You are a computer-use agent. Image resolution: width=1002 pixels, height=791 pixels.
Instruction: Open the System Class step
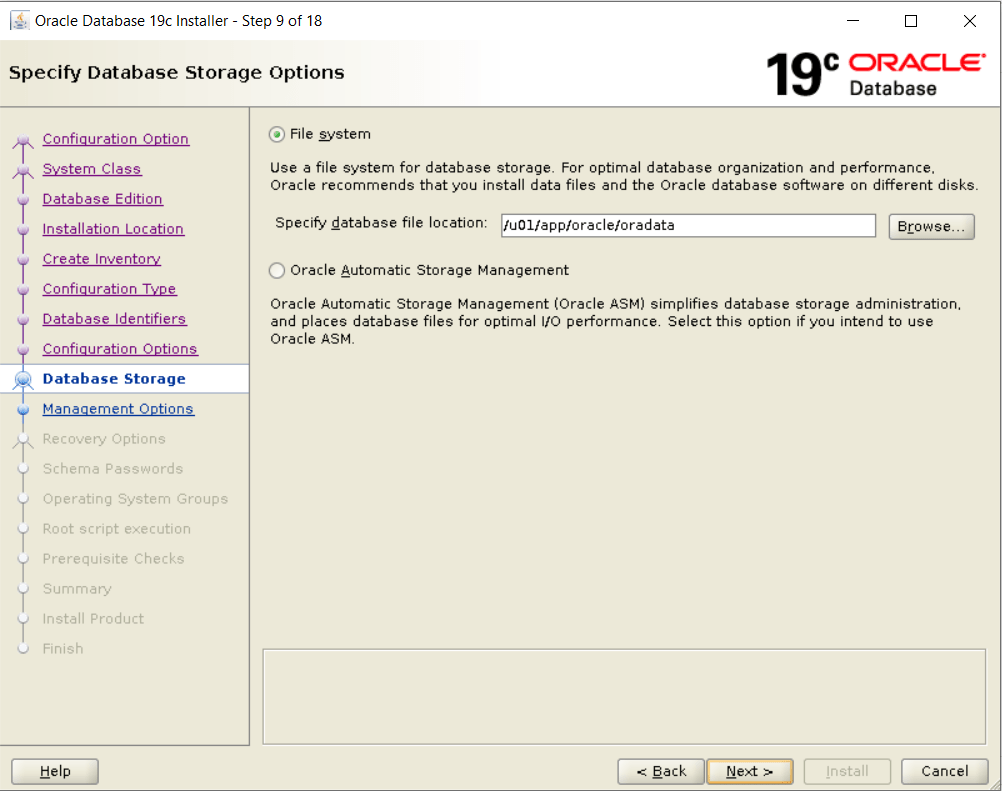coord(92,169)
